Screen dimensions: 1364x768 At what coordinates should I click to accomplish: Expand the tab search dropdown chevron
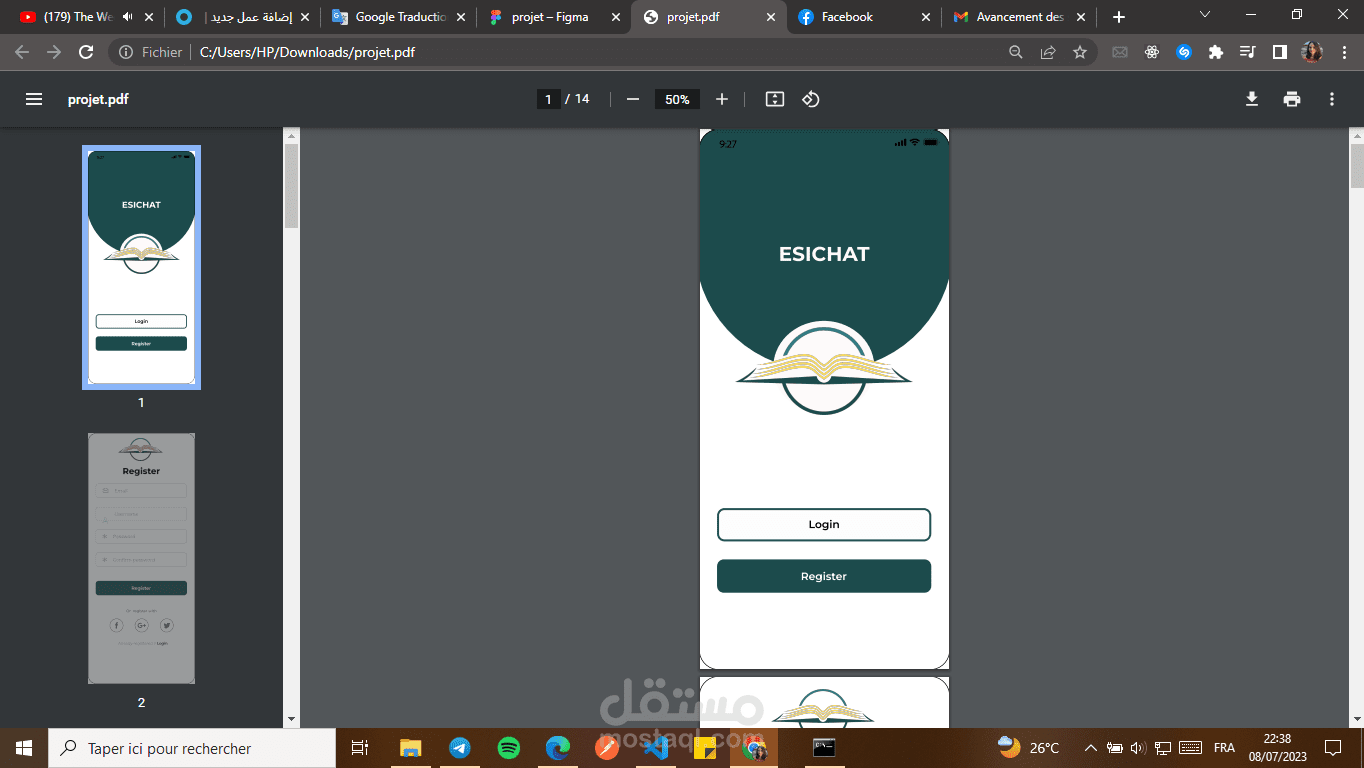click(x=1204, y=14)
